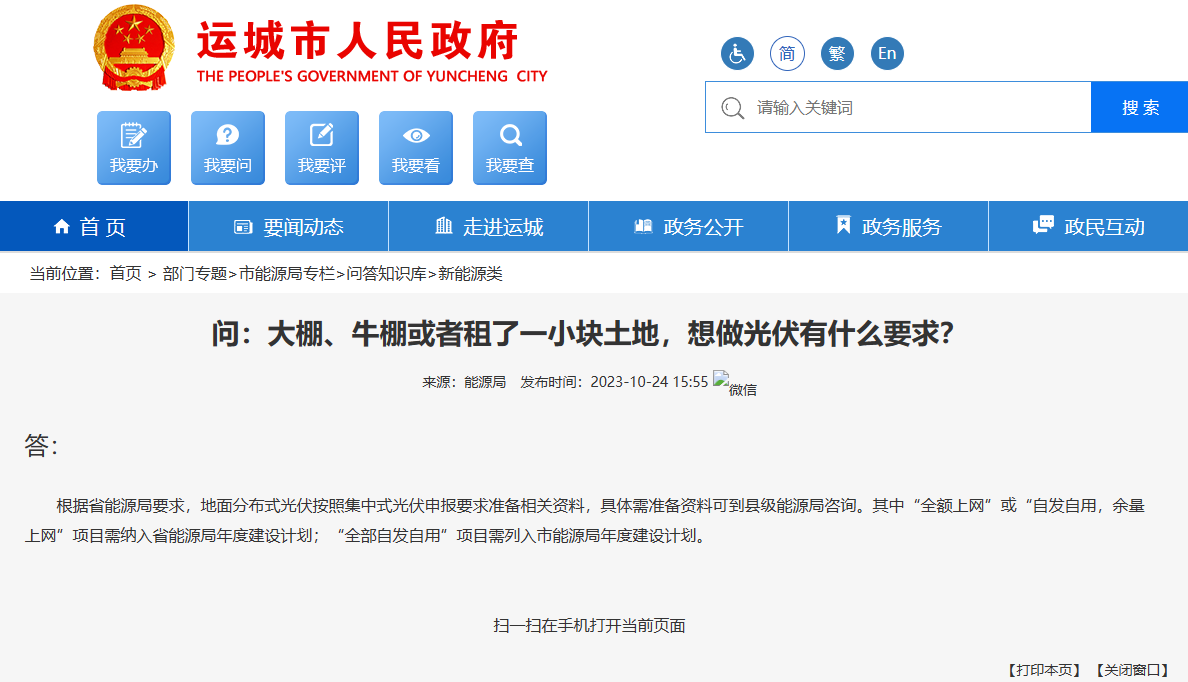1188x682 pixels.
Task: Go to 首页 in navigation bar
Action: pos(91,227)
